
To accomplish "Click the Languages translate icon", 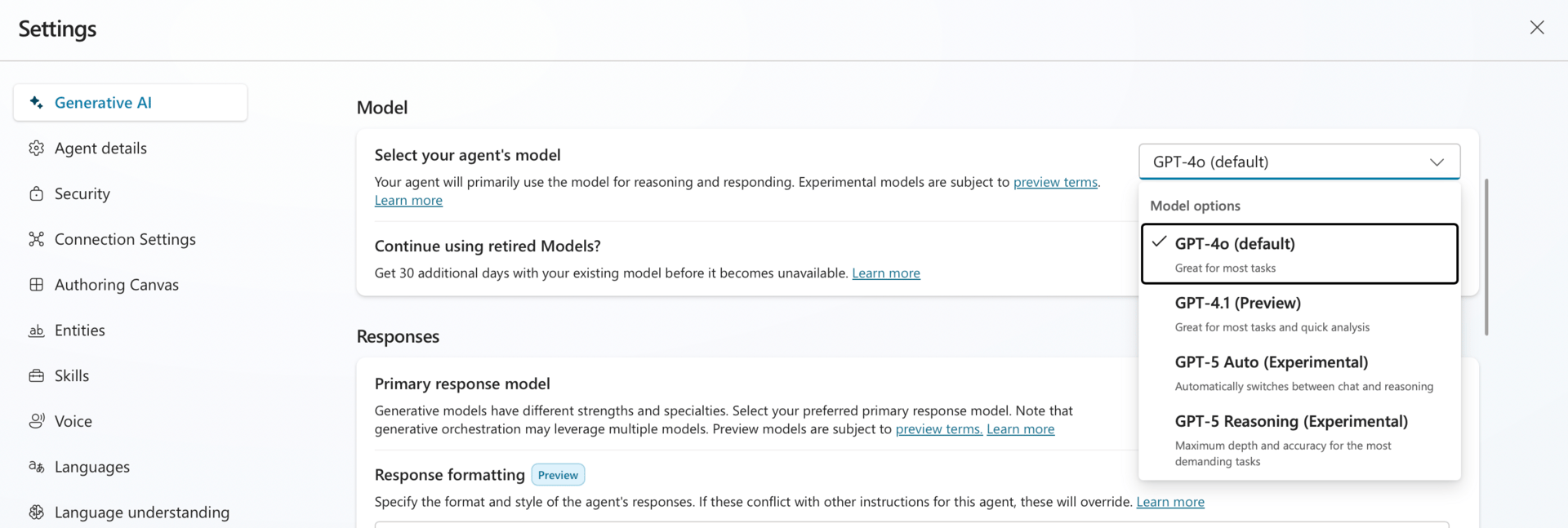I will (36, 467).
